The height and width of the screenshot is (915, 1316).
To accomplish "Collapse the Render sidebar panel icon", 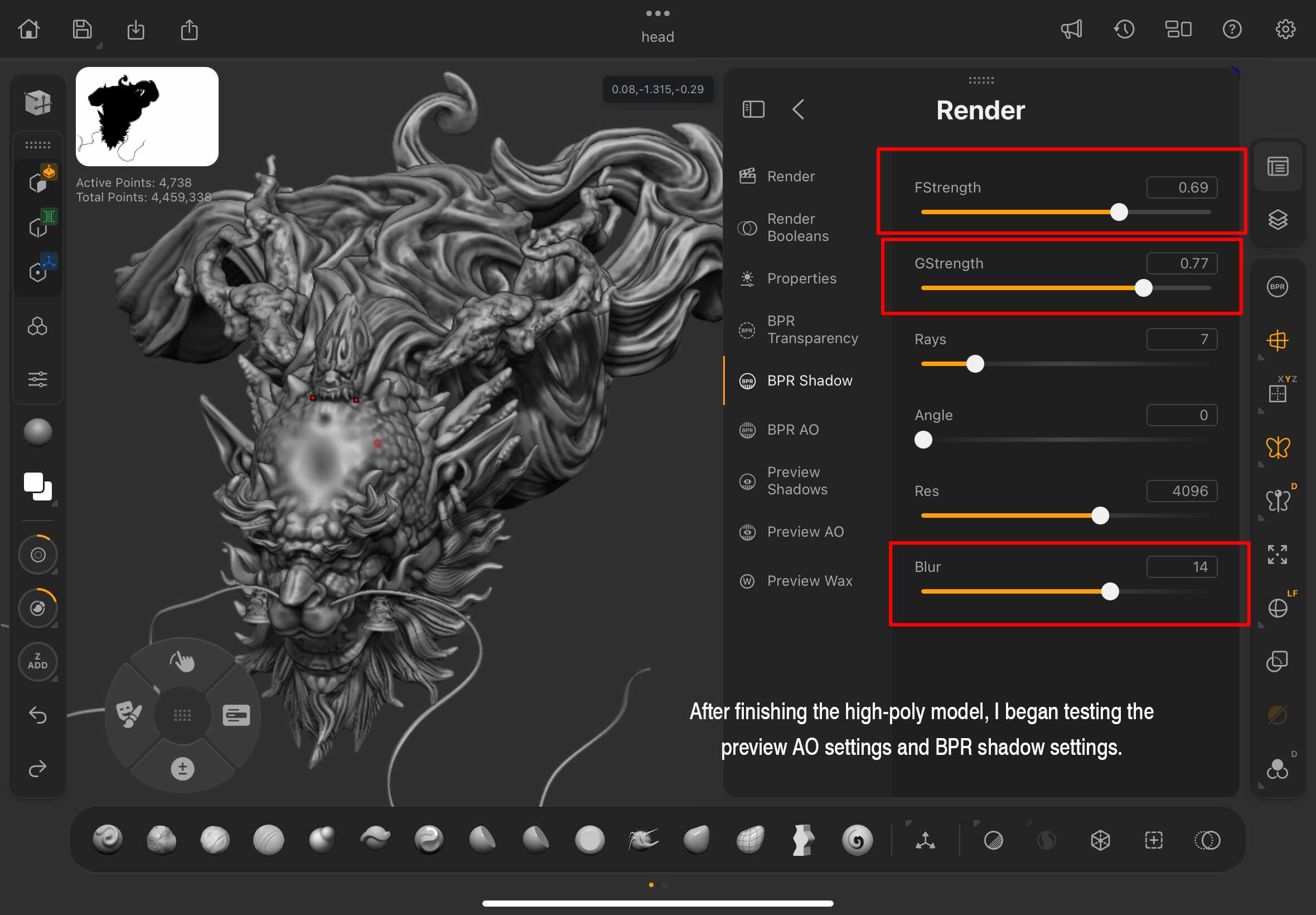I will (x=753, y=109).
